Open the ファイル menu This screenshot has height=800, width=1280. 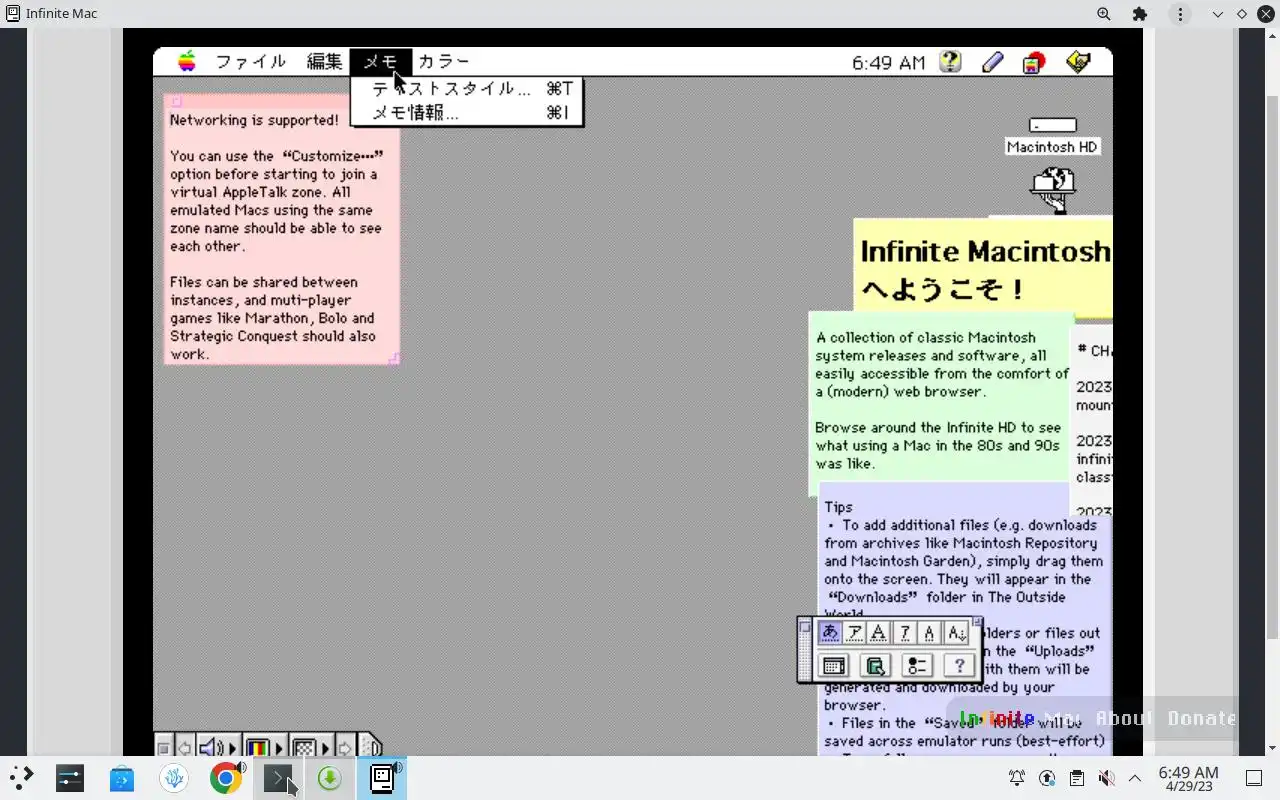(x=251, y=62)
